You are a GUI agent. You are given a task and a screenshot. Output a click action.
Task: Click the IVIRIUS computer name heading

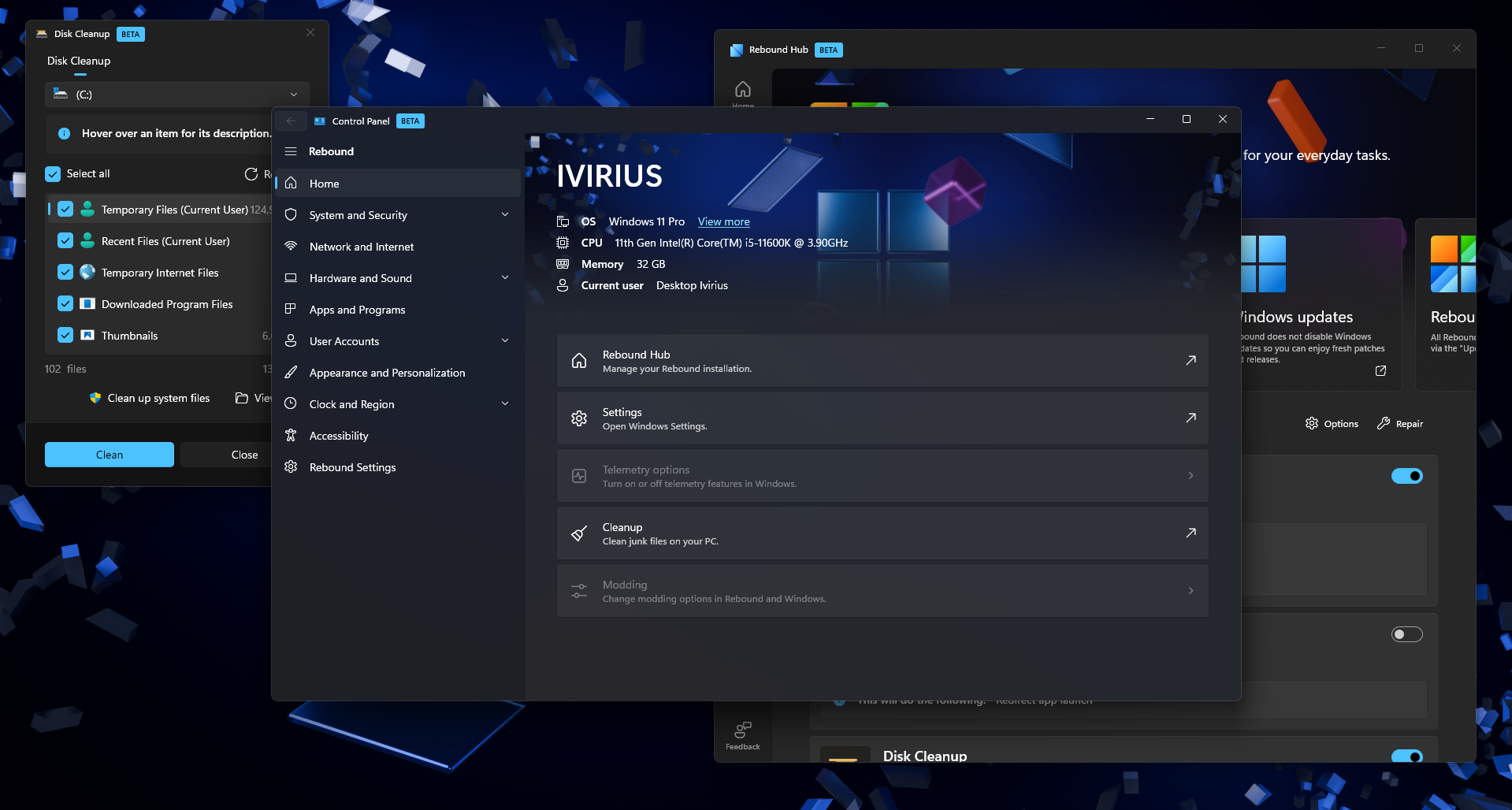(x=609, y=176)
